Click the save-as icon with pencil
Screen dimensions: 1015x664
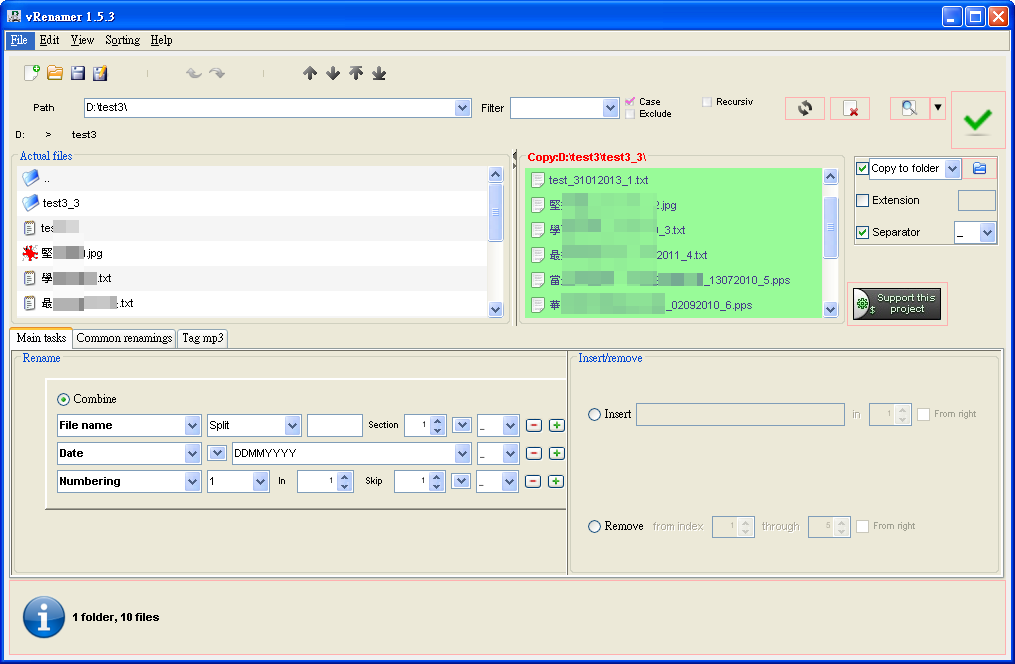coord(100,73)
